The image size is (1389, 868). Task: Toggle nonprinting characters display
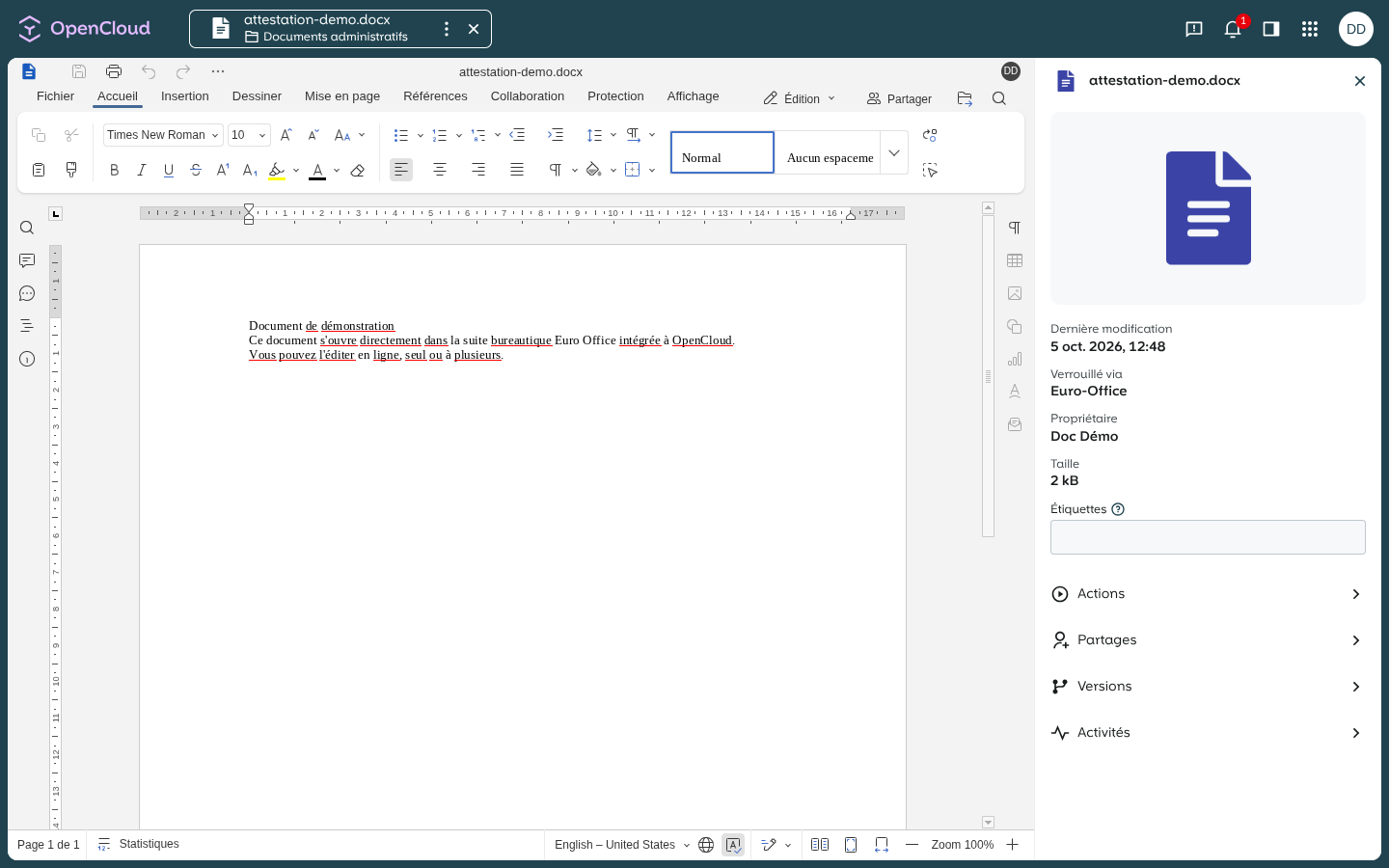pos(556,170)
